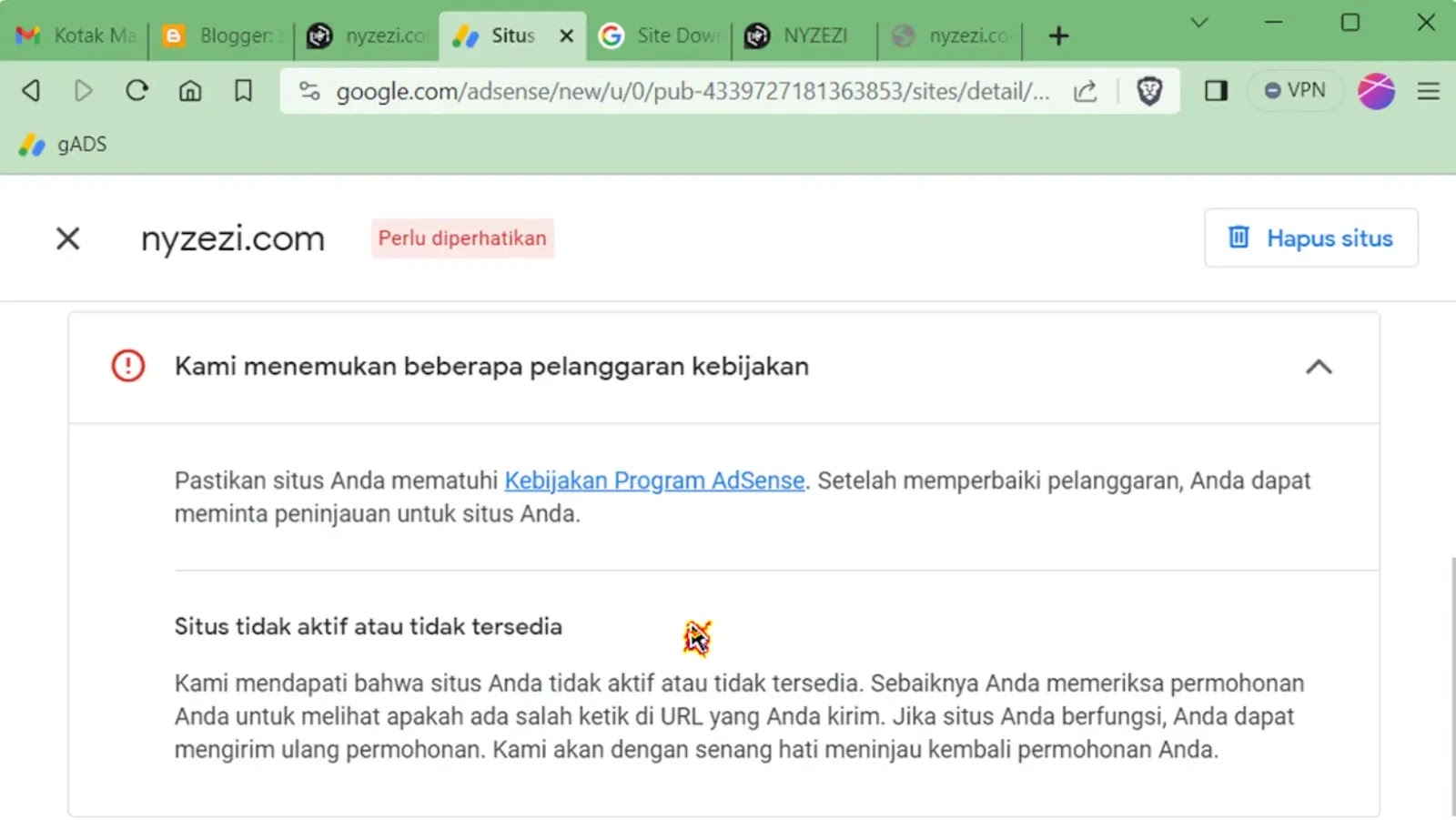This screenshot has height=820, width=1456.
Task: Toggle the browser sidebar panel
Action: [1216, 90]
